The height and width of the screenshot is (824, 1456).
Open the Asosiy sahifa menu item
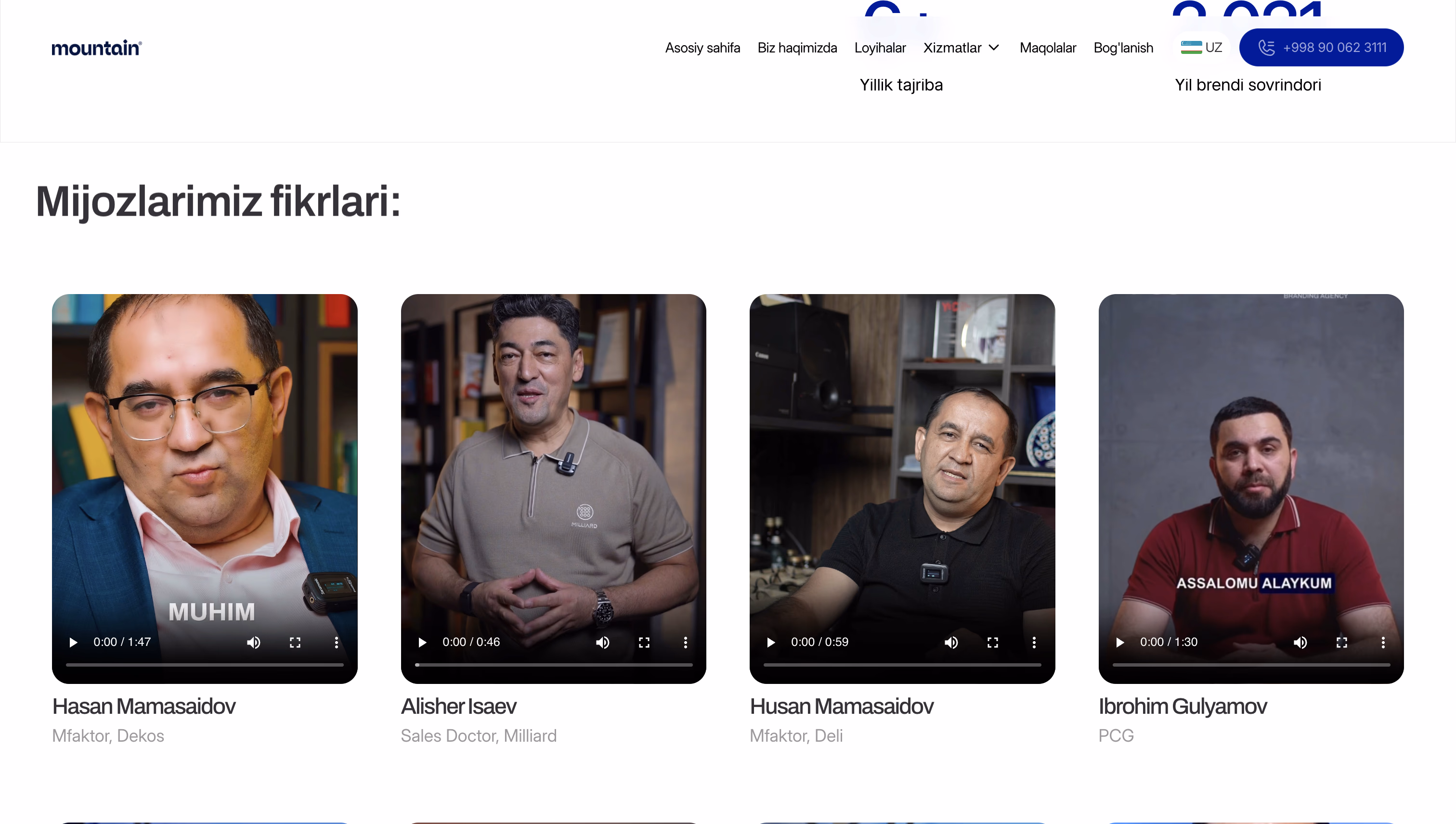(702, 48)
